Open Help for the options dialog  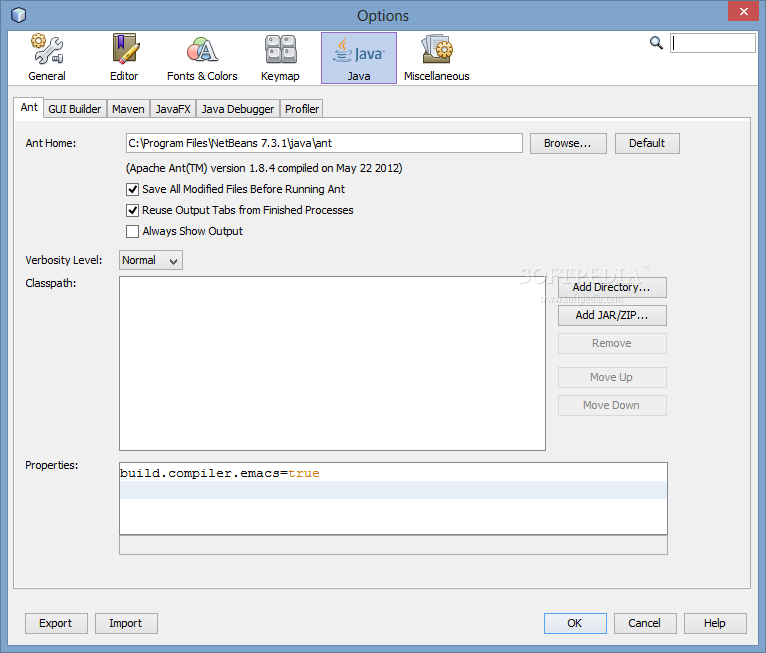(715, 624)
